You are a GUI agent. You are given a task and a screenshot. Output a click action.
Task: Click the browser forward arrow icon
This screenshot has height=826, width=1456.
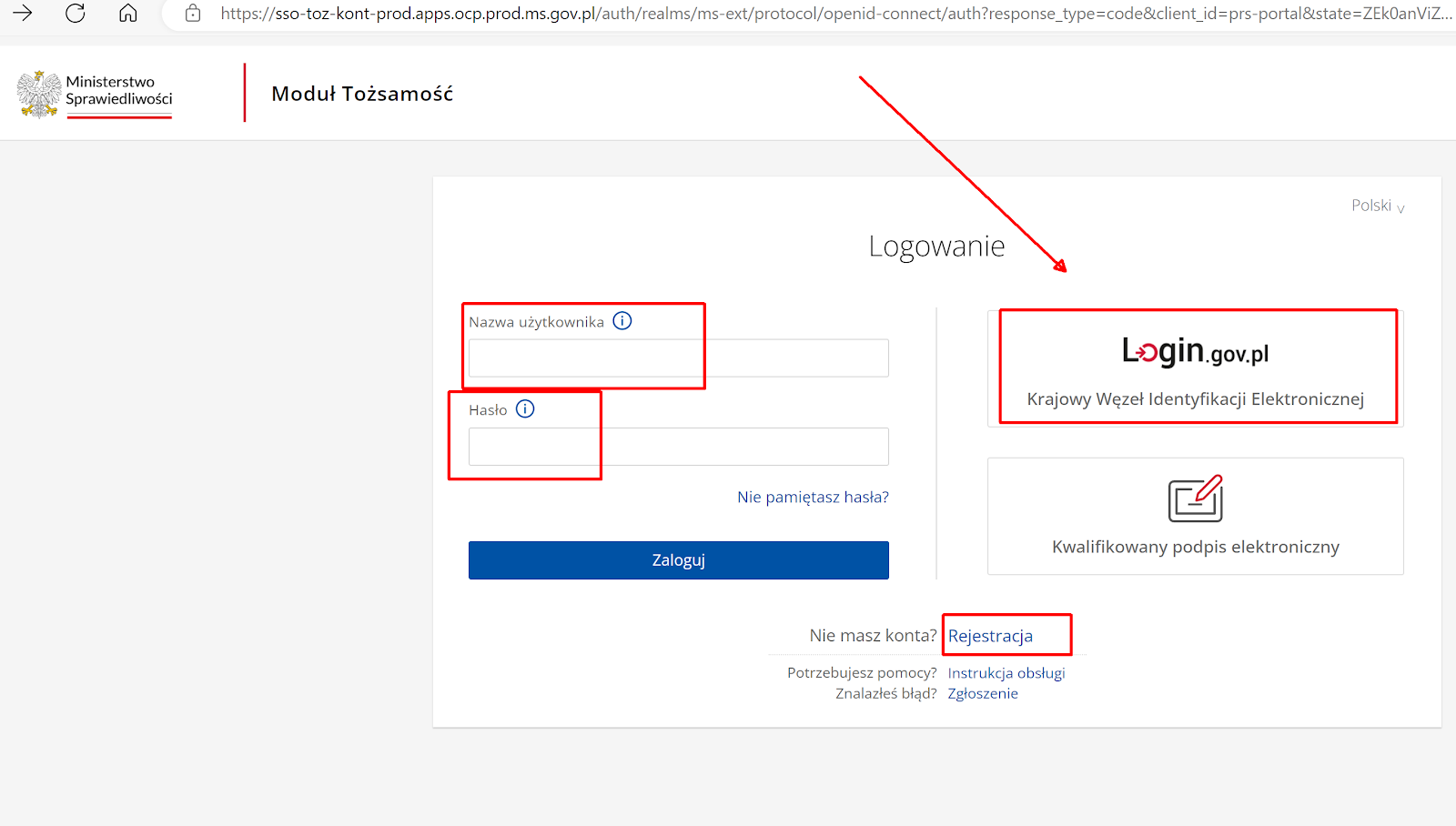(x=23, y=13)
